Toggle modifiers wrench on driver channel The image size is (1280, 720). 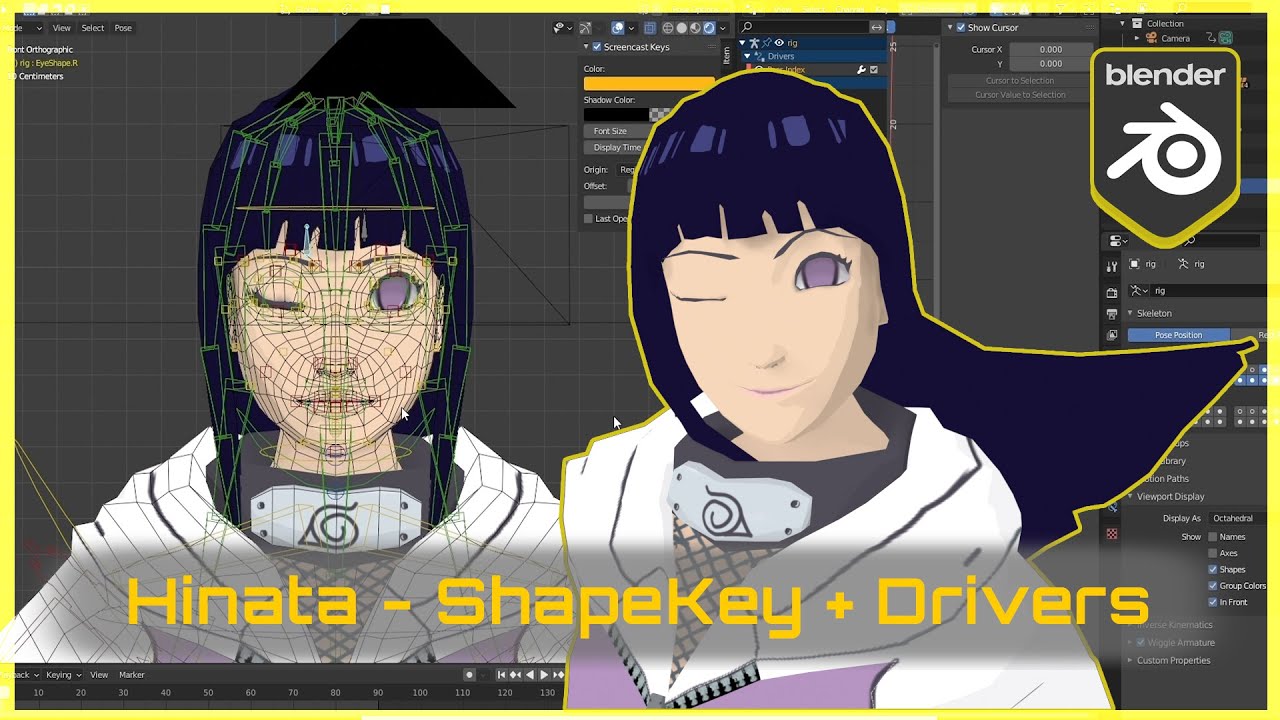point(861,70)
